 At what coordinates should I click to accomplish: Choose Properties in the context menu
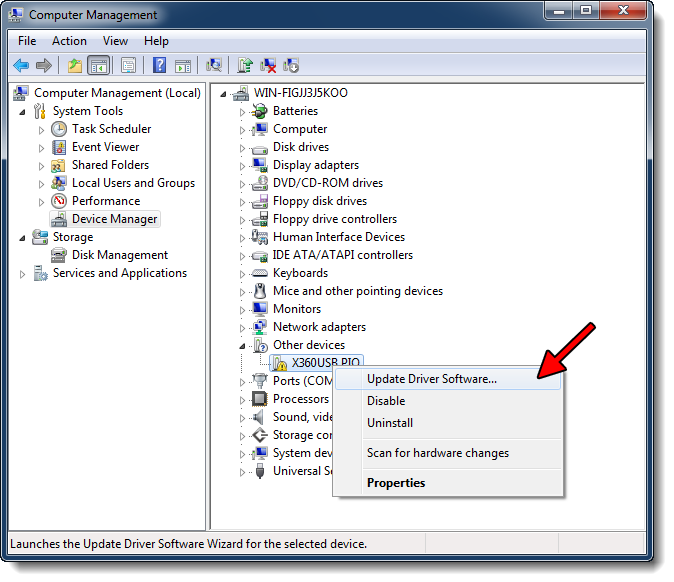coord(447,483)
